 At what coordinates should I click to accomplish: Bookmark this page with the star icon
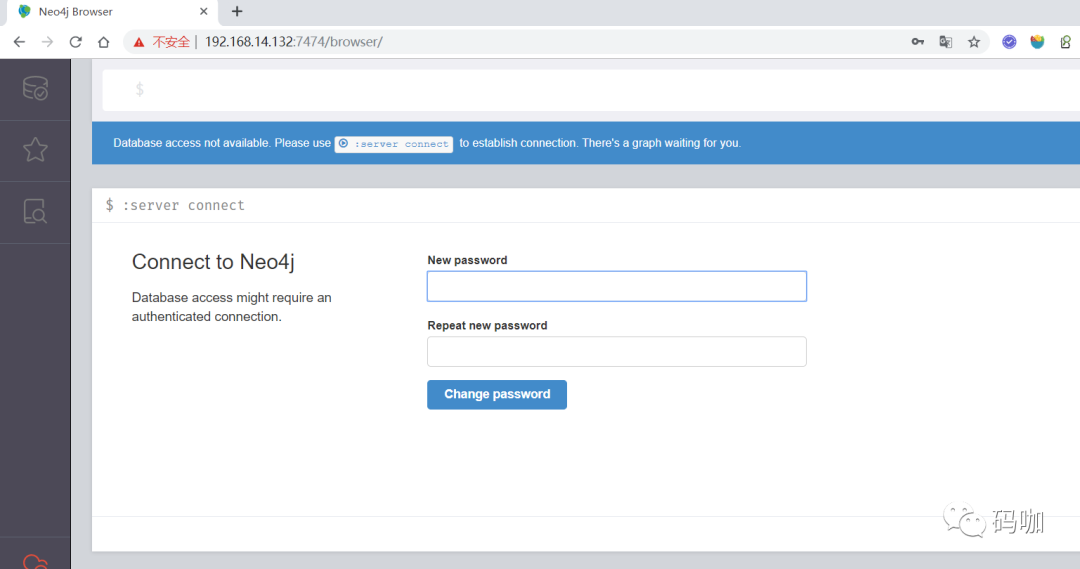click(x=974, y=42)
